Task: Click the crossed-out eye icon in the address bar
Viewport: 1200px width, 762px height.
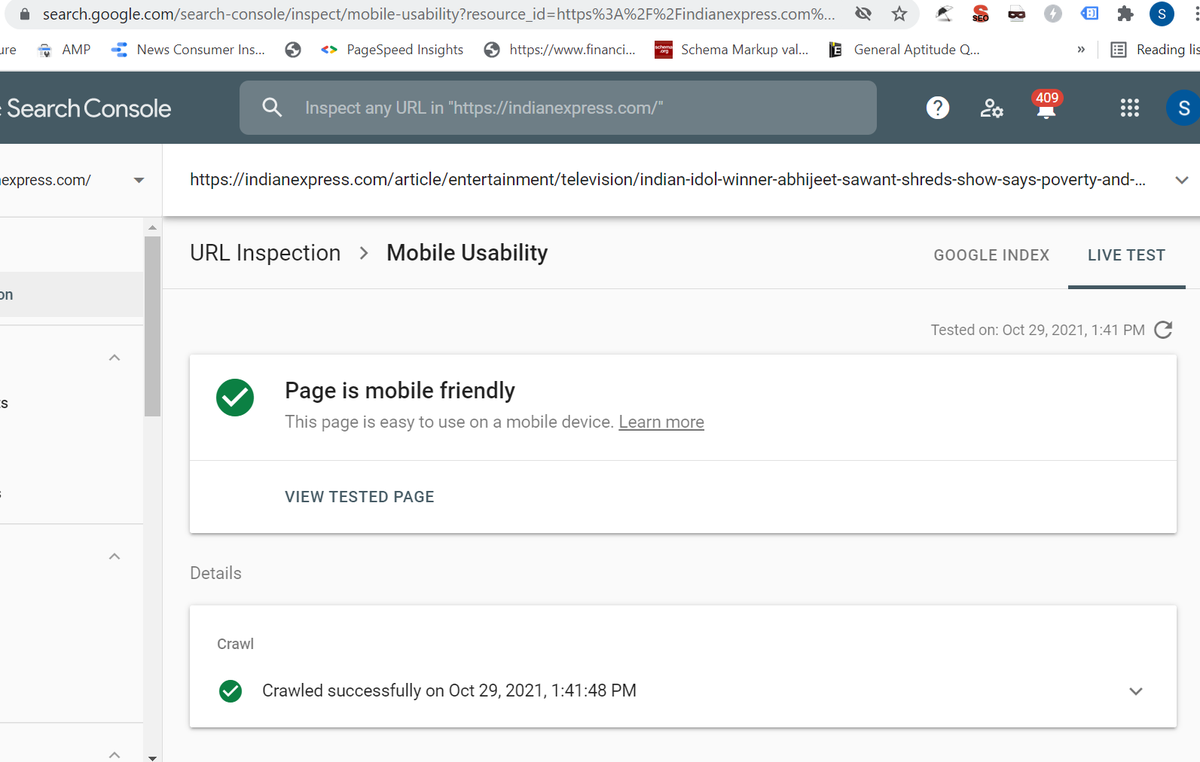Action: click(864, 15)
